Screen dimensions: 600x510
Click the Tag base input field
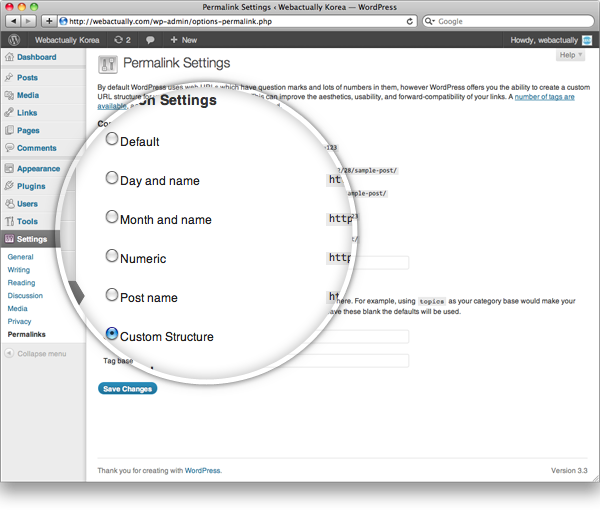coord(344,361)
